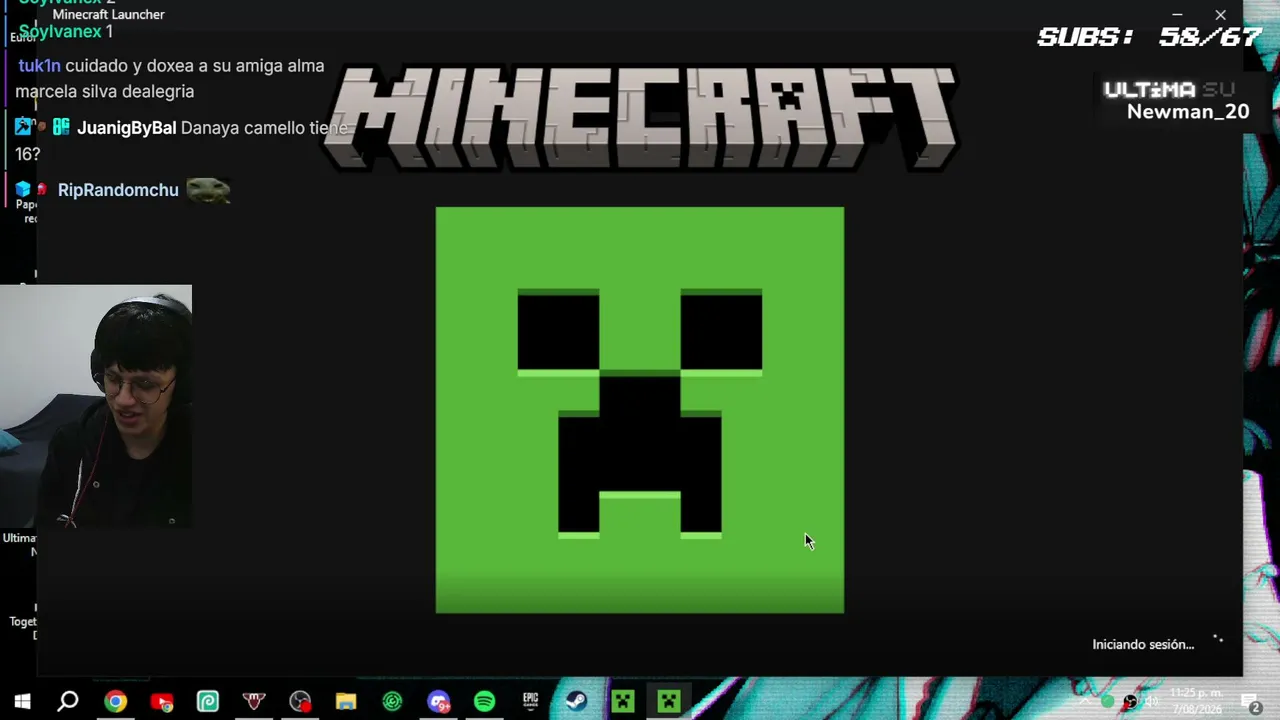This screenshot has height=720, width=1280.
Task: Click the 'Iniciando sesión...' status text
Action: 1143,645
